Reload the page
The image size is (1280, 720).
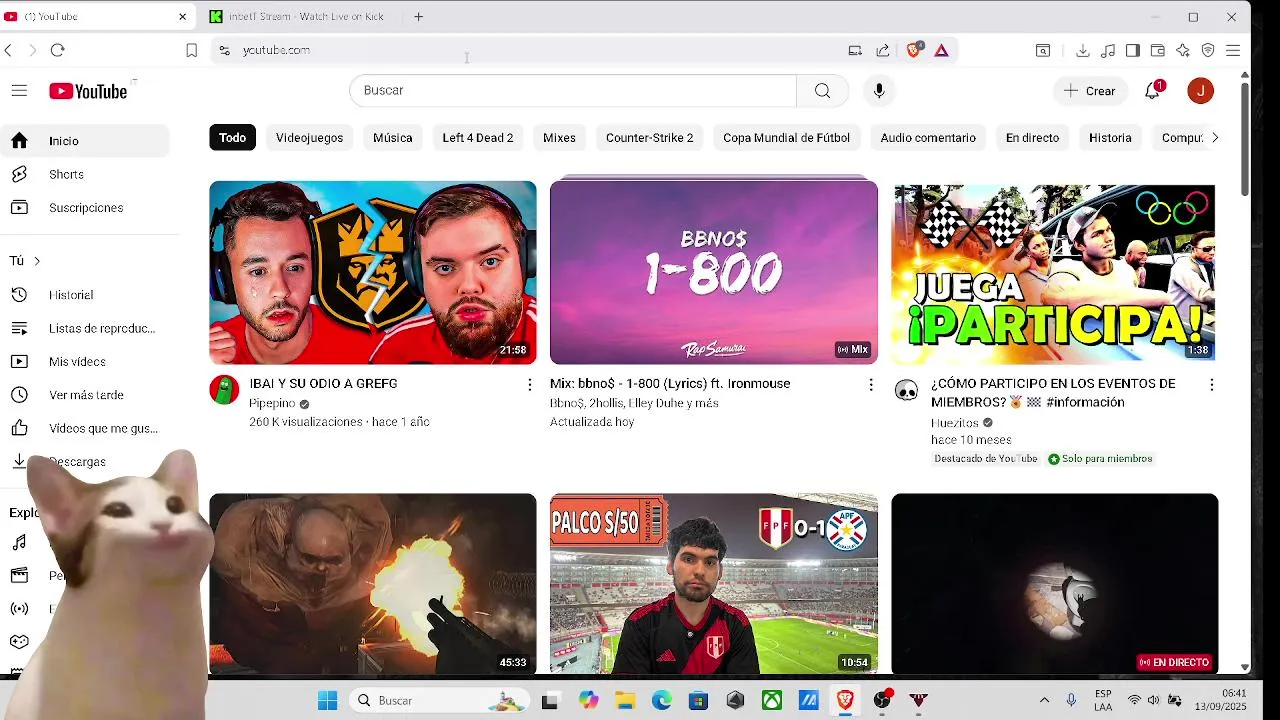tap(58, 50)
